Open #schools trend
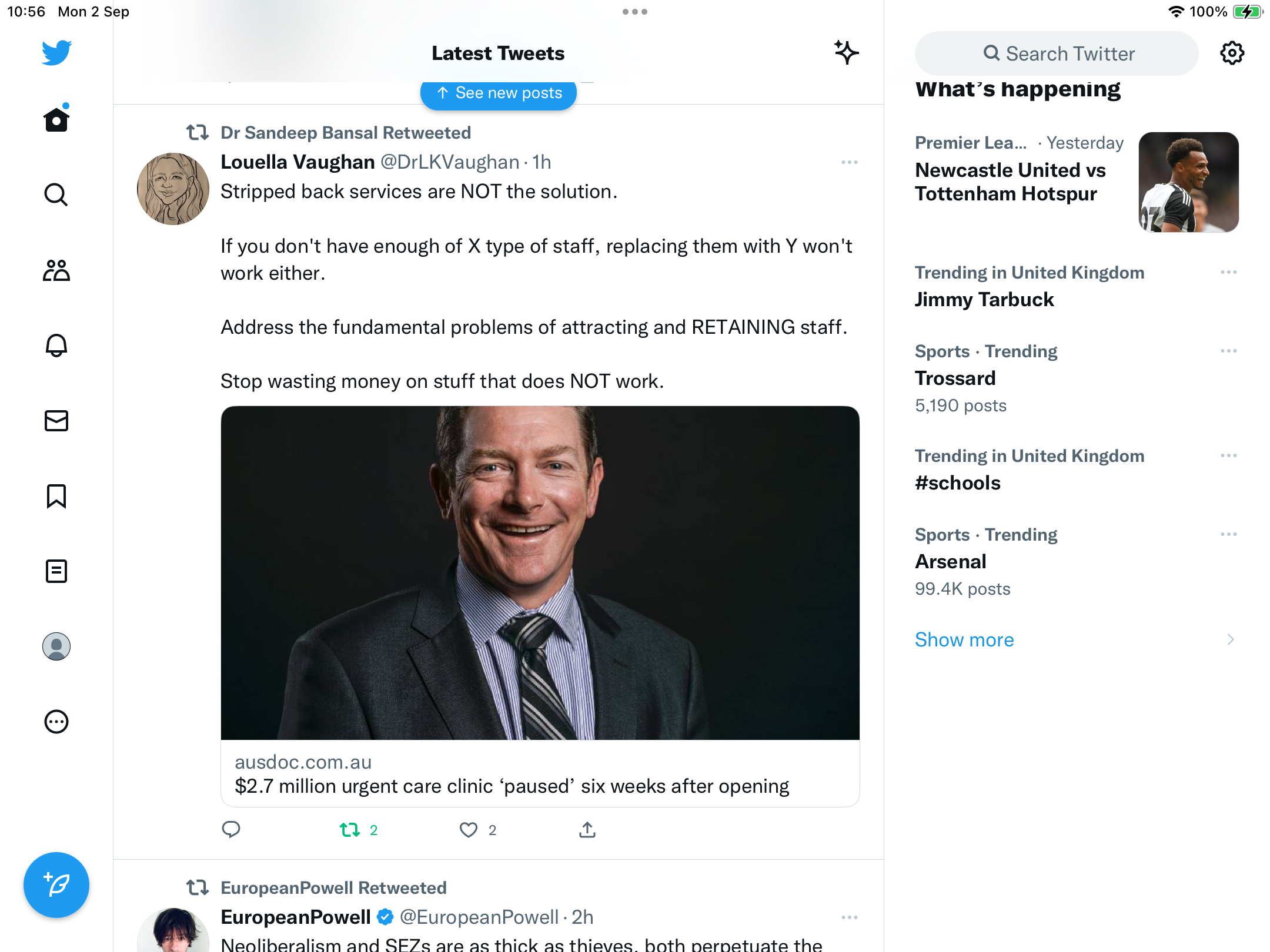Screen dimensions: 1270x952 958,483
